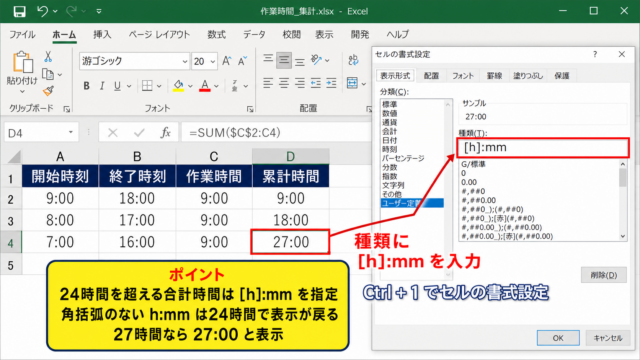Click the Borders icon
The height and width of the screenshot is (360, 640).
coord(147,86)
